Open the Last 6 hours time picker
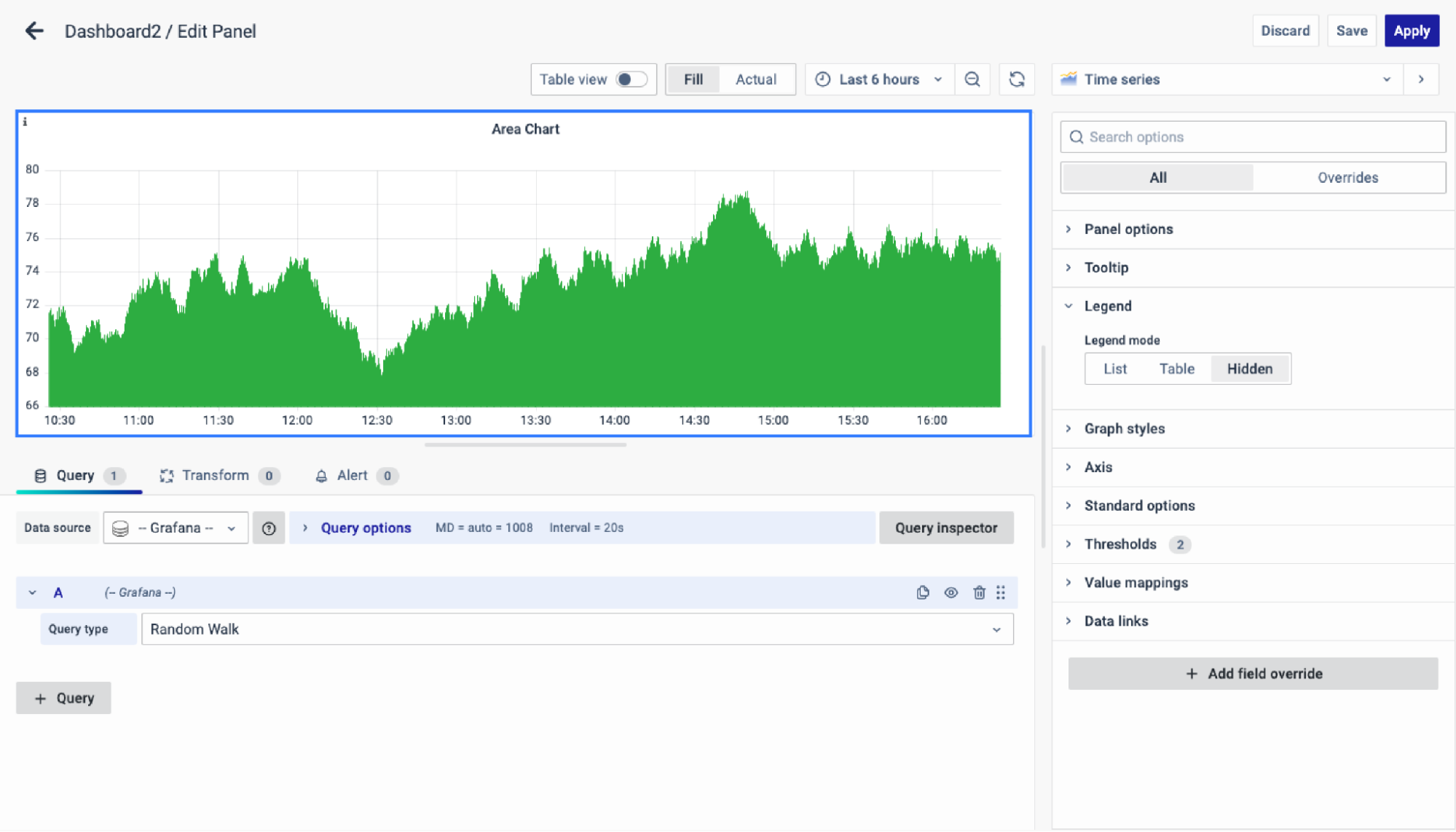Image resolution: width=1456 pixels, height=832 pixels. click(x=879, y=79)
